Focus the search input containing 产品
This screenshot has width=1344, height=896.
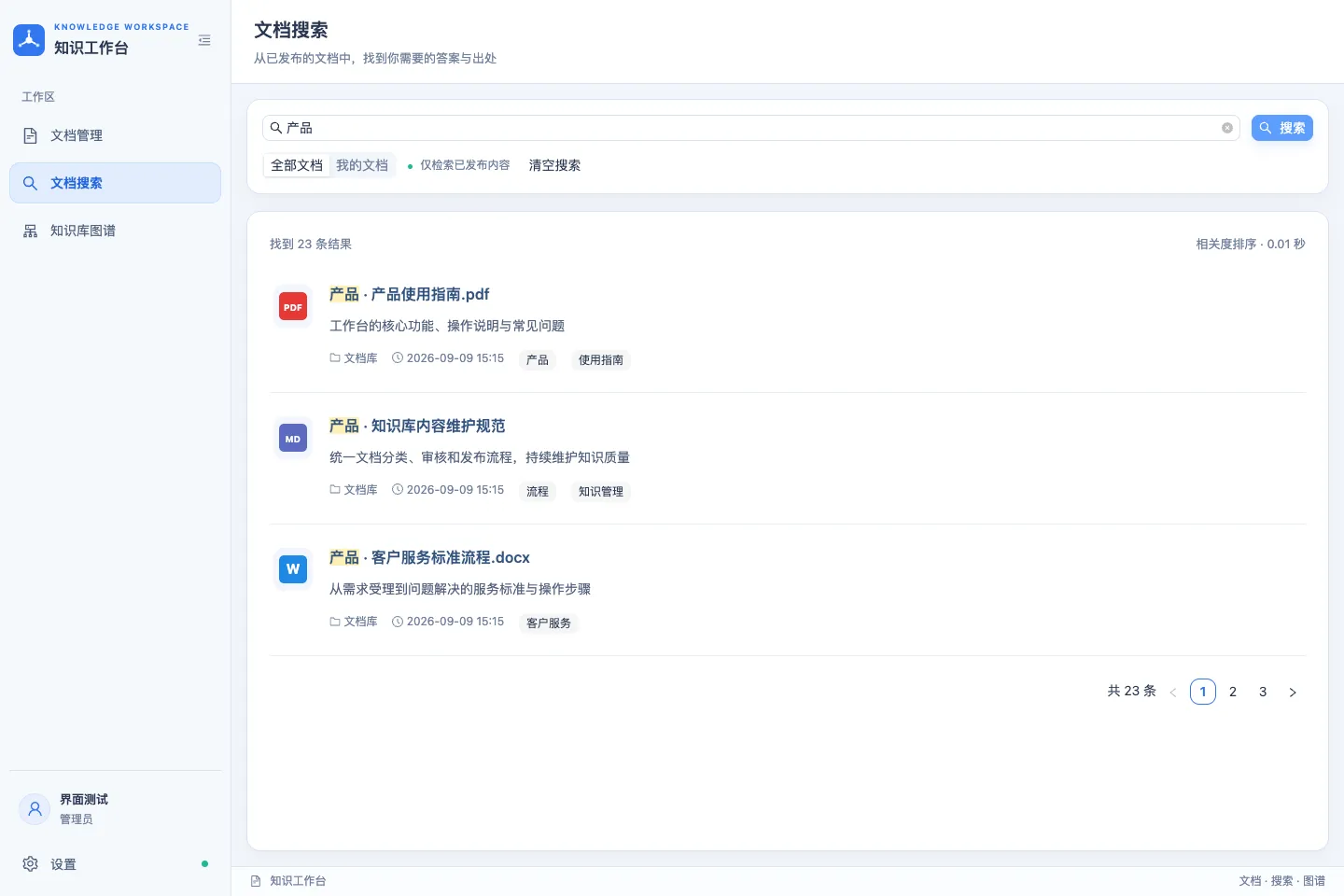[751, 128]
